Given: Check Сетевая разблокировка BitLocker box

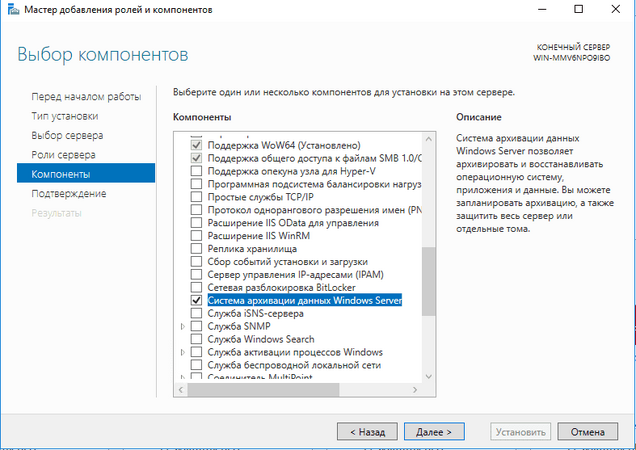Looking at the screenshot, I should pos(196,288).
